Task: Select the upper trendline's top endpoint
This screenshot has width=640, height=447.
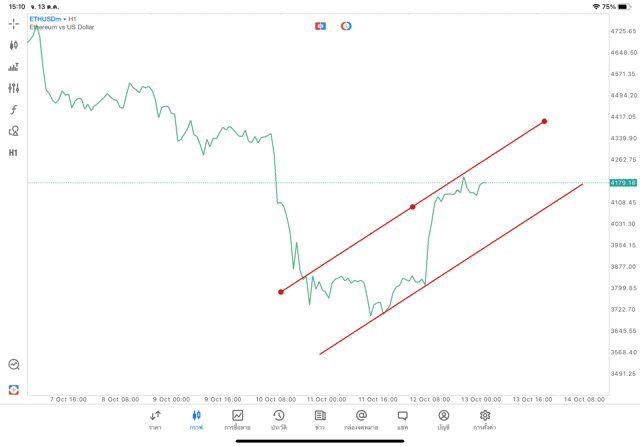Action: pos(544,122)
